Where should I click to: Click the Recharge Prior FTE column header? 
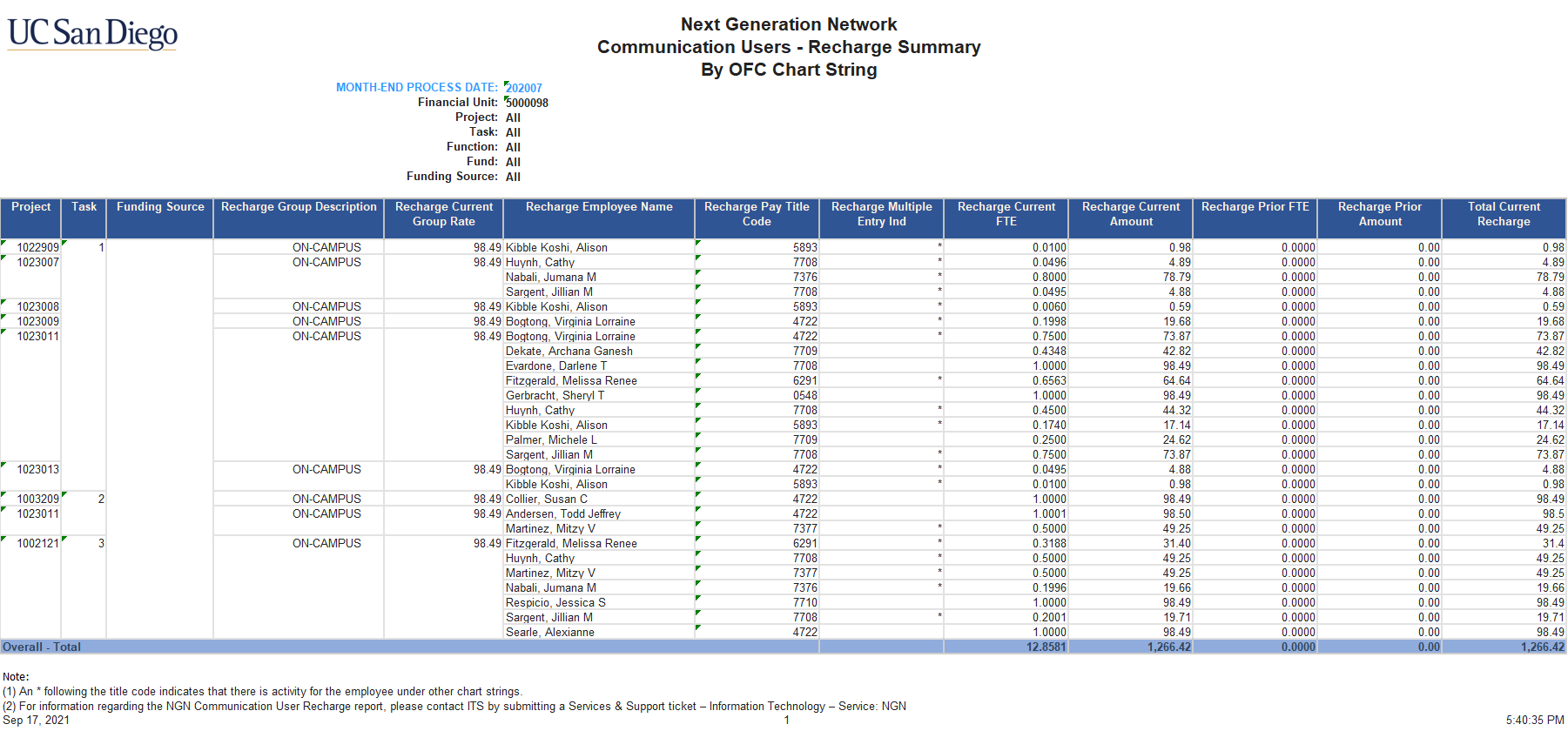1255,218
